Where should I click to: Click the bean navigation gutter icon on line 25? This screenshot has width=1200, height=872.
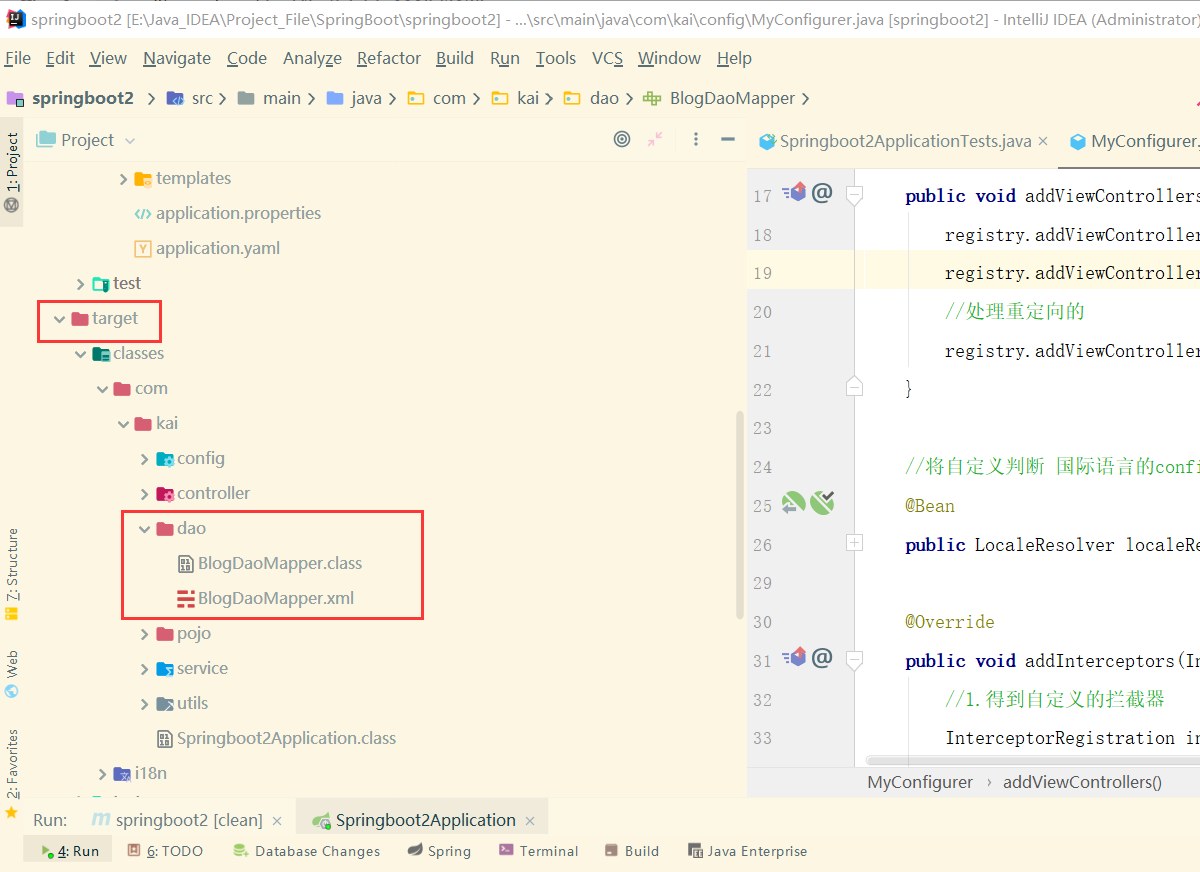point(794,504)
